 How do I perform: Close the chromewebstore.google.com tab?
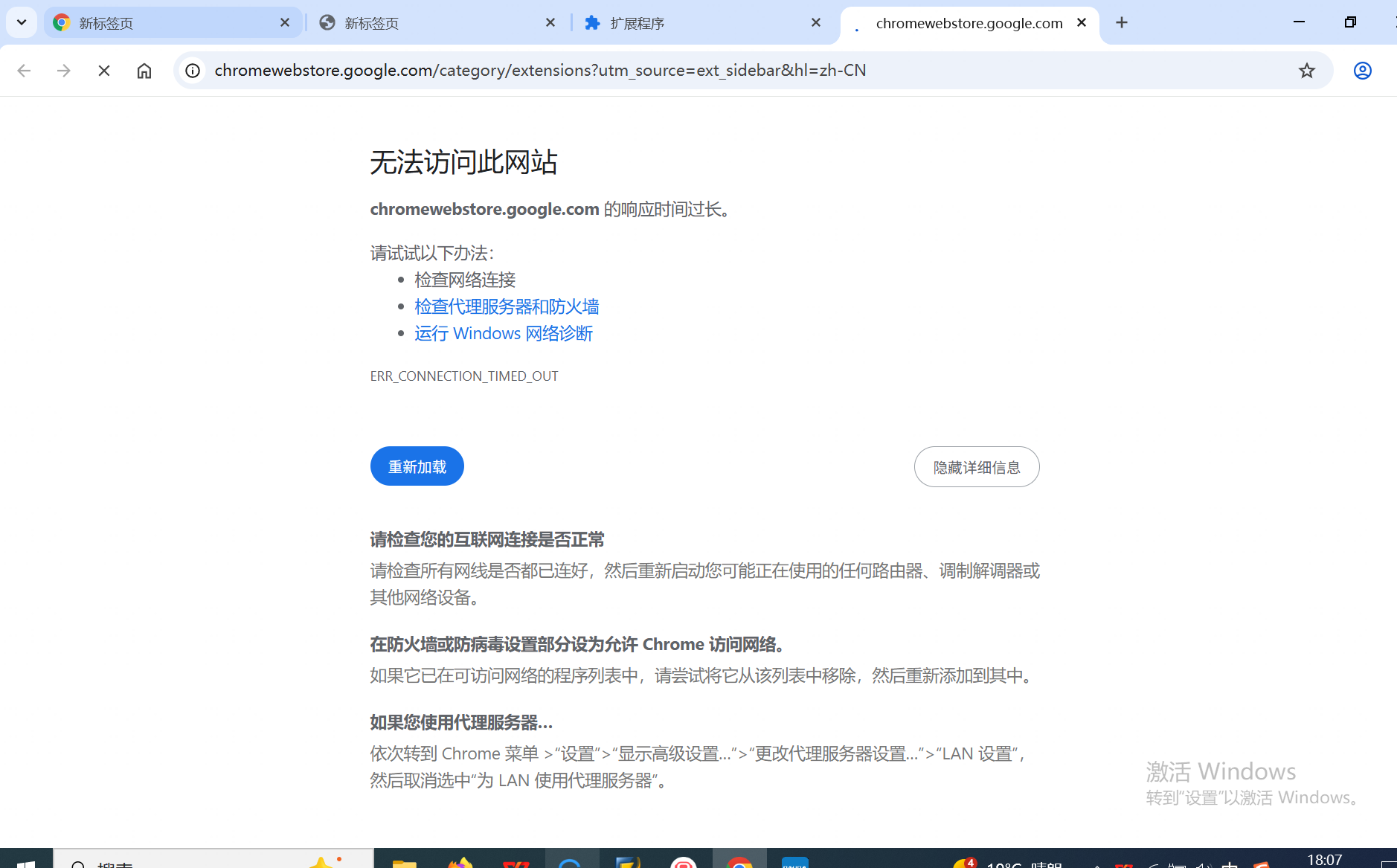tap(1082, 23)
